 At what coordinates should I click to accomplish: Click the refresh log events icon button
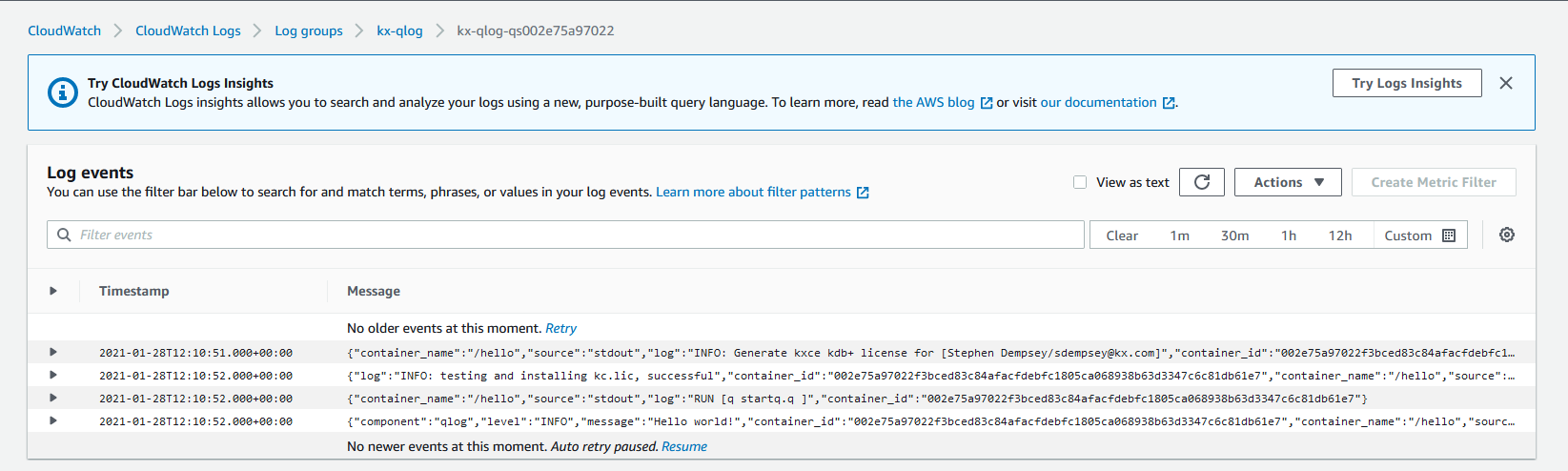coord(1201,182)
